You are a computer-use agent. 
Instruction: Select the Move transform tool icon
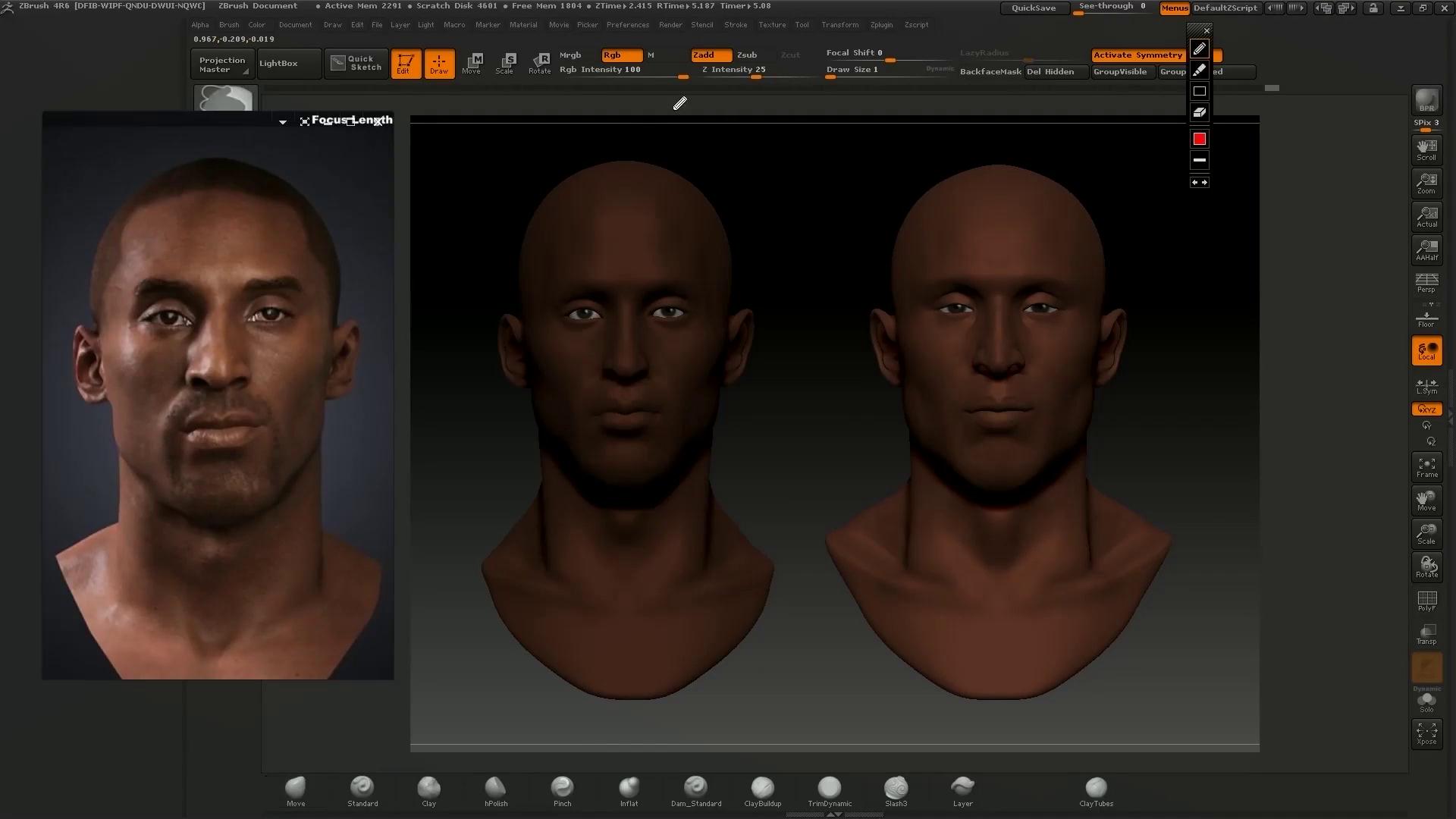[472, 64]
